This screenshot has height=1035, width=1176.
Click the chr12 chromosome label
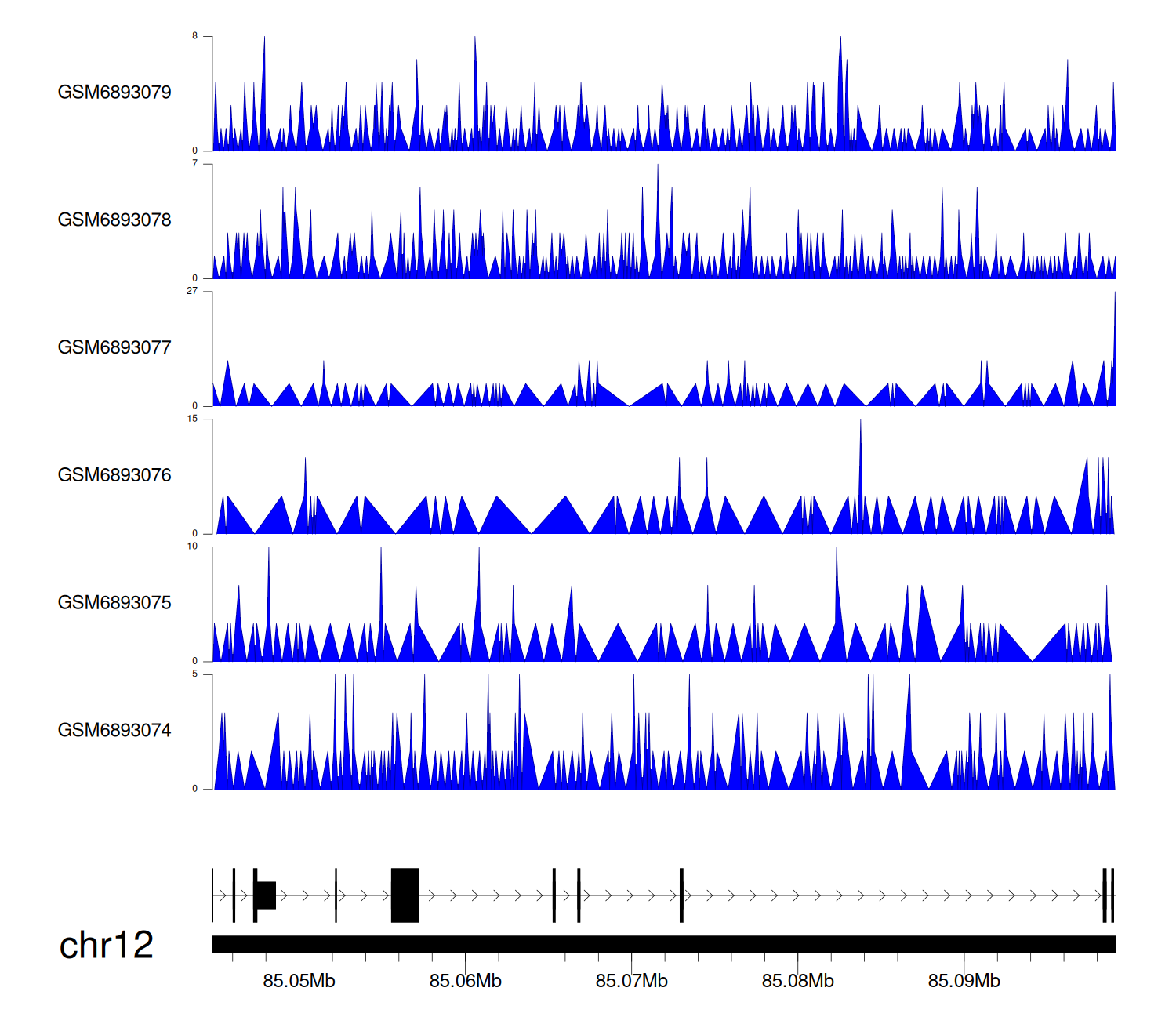click(106, 946)
